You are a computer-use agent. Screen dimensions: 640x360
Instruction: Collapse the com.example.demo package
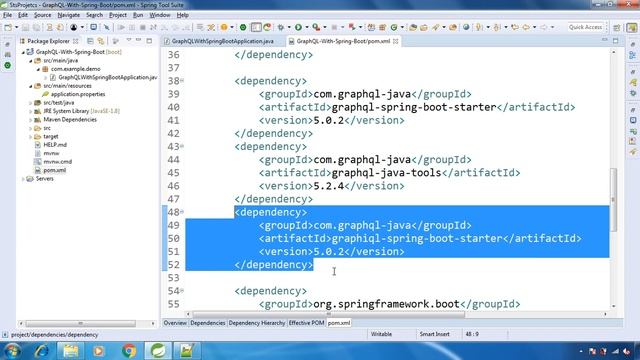tap(38, 69)
